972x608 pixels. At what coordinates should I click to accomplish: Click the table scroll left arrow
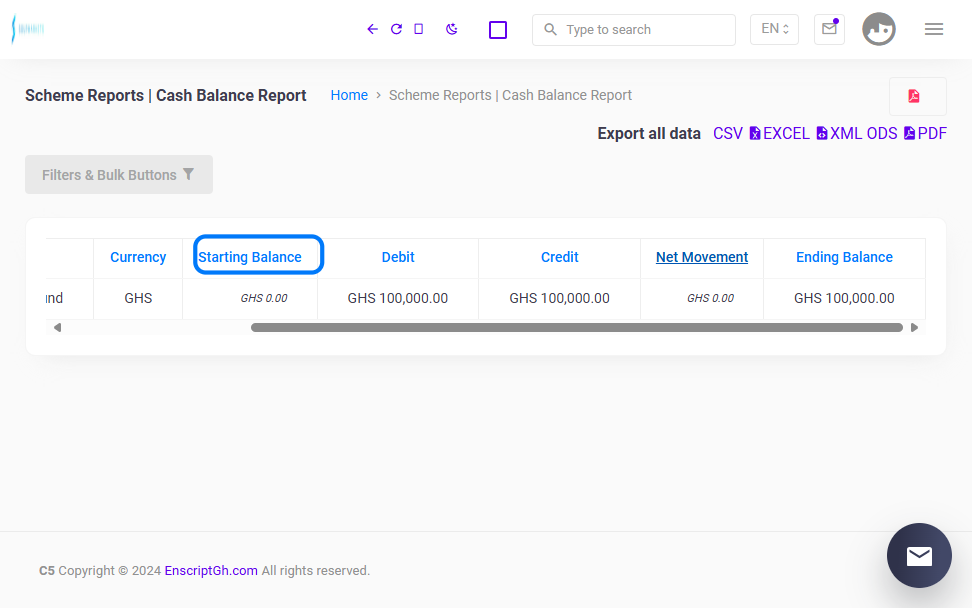(x=57, y=327)
